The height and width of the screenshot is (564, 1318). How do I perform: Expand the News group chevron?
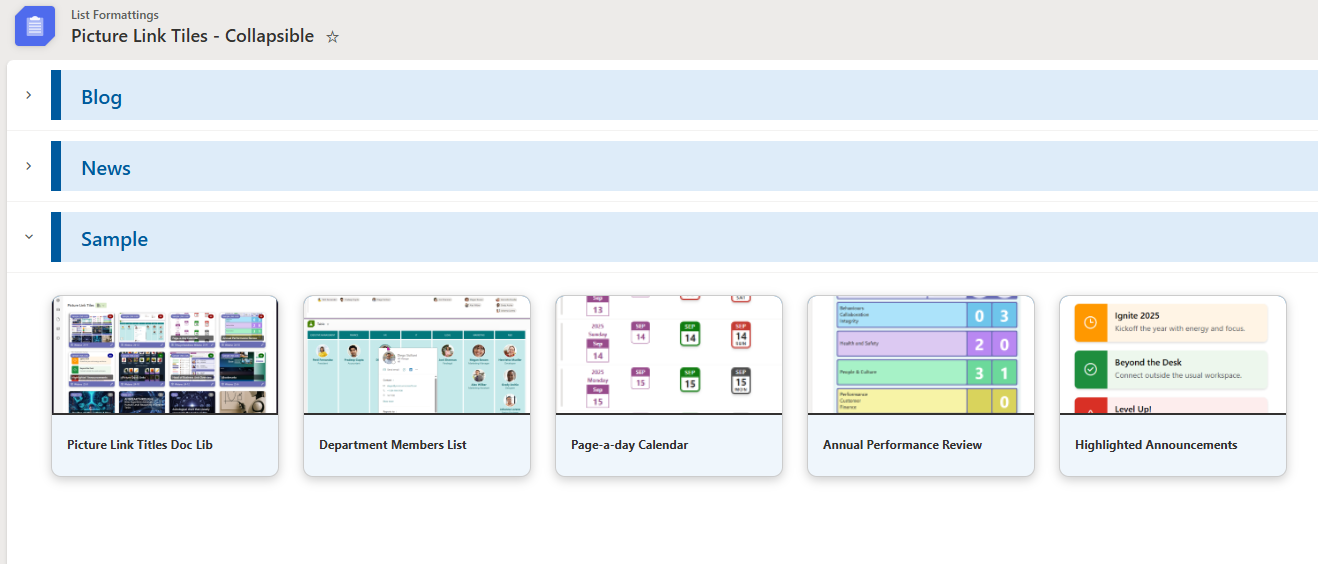tap(29, 166)
